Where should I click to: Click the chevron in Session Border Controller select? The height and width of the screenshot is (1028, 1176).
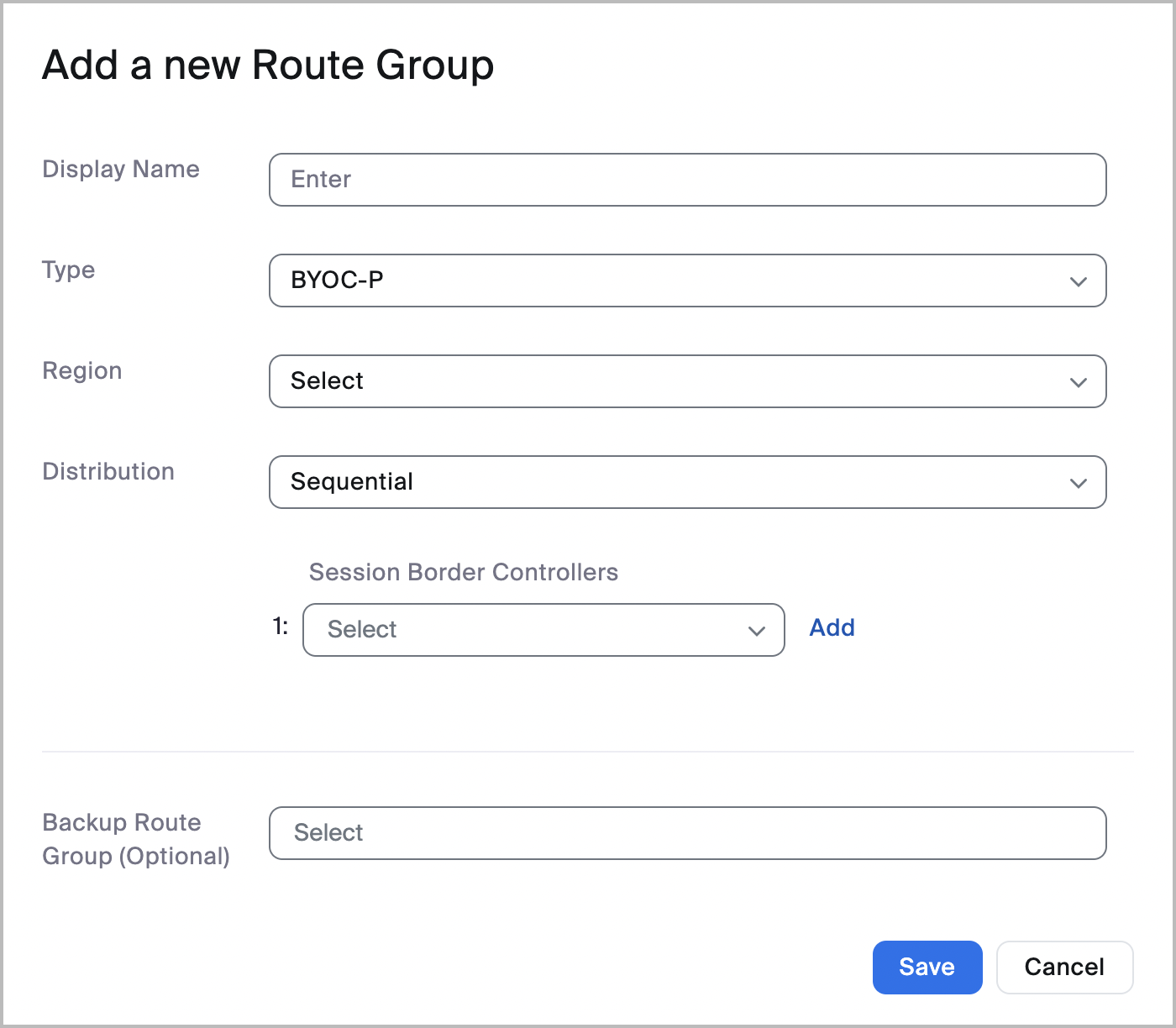757,631
